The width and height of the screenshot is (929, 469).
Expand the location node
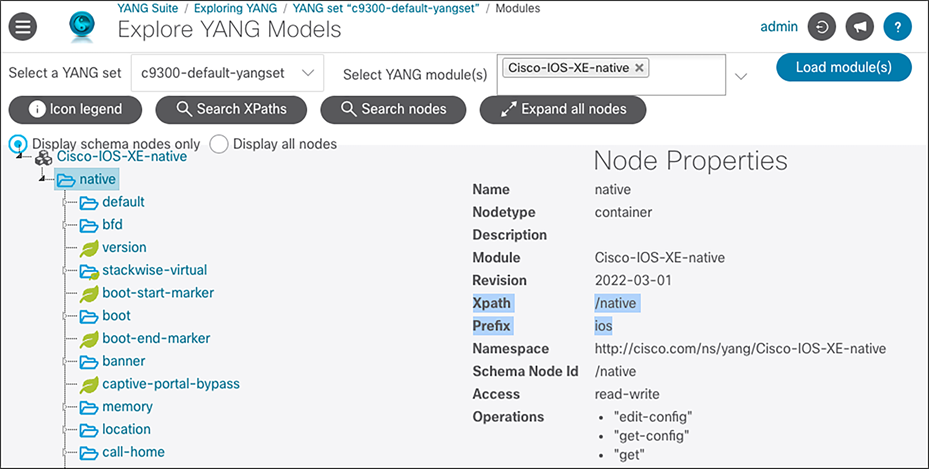tap(65, 429)
